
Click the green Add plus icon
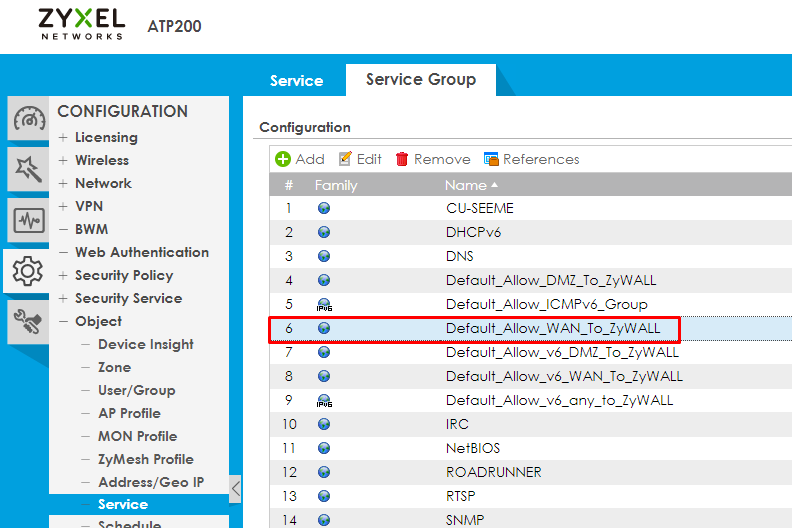coord(283,159)
